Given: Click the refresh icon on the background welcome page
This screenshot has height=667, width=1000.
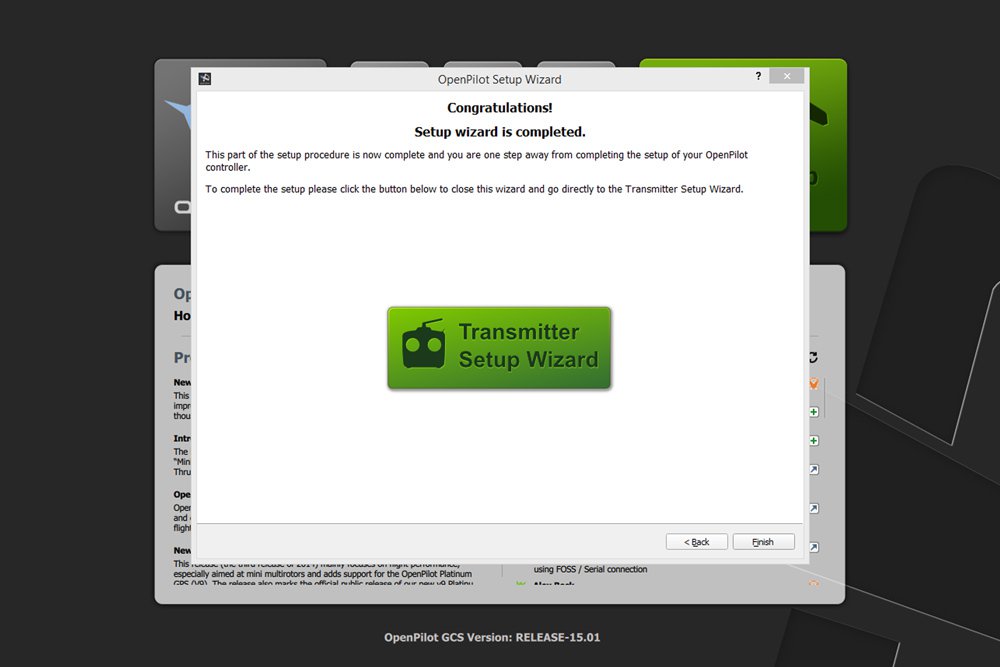Looking at the screenshot, I should coord(814,357).
